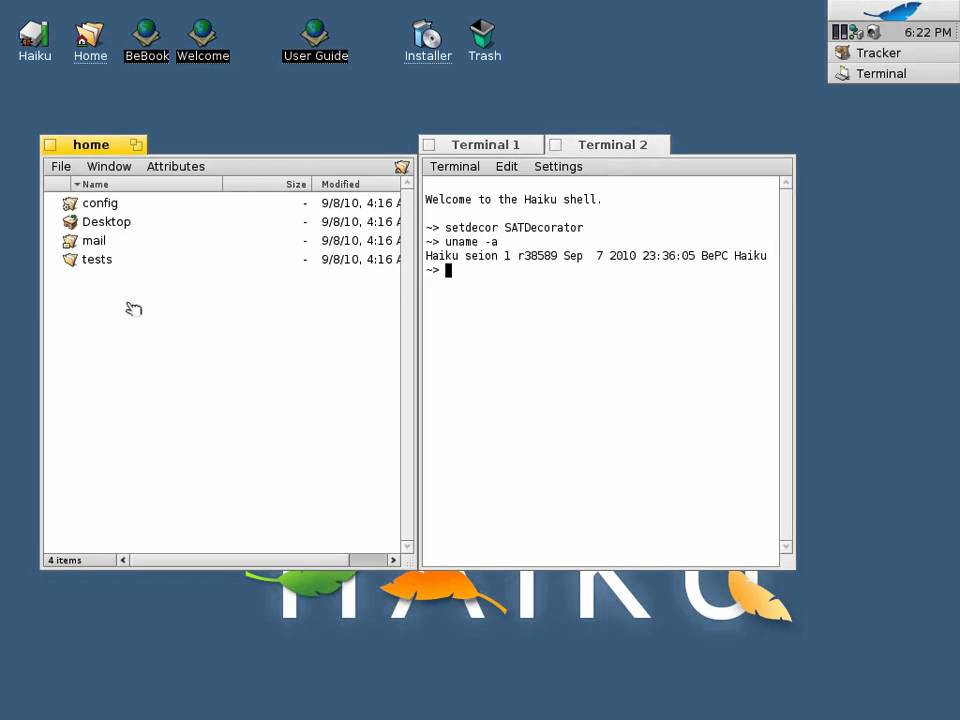Sort by Size column header
Viewport: 960px width, 720px height.
tap(268, 184)
